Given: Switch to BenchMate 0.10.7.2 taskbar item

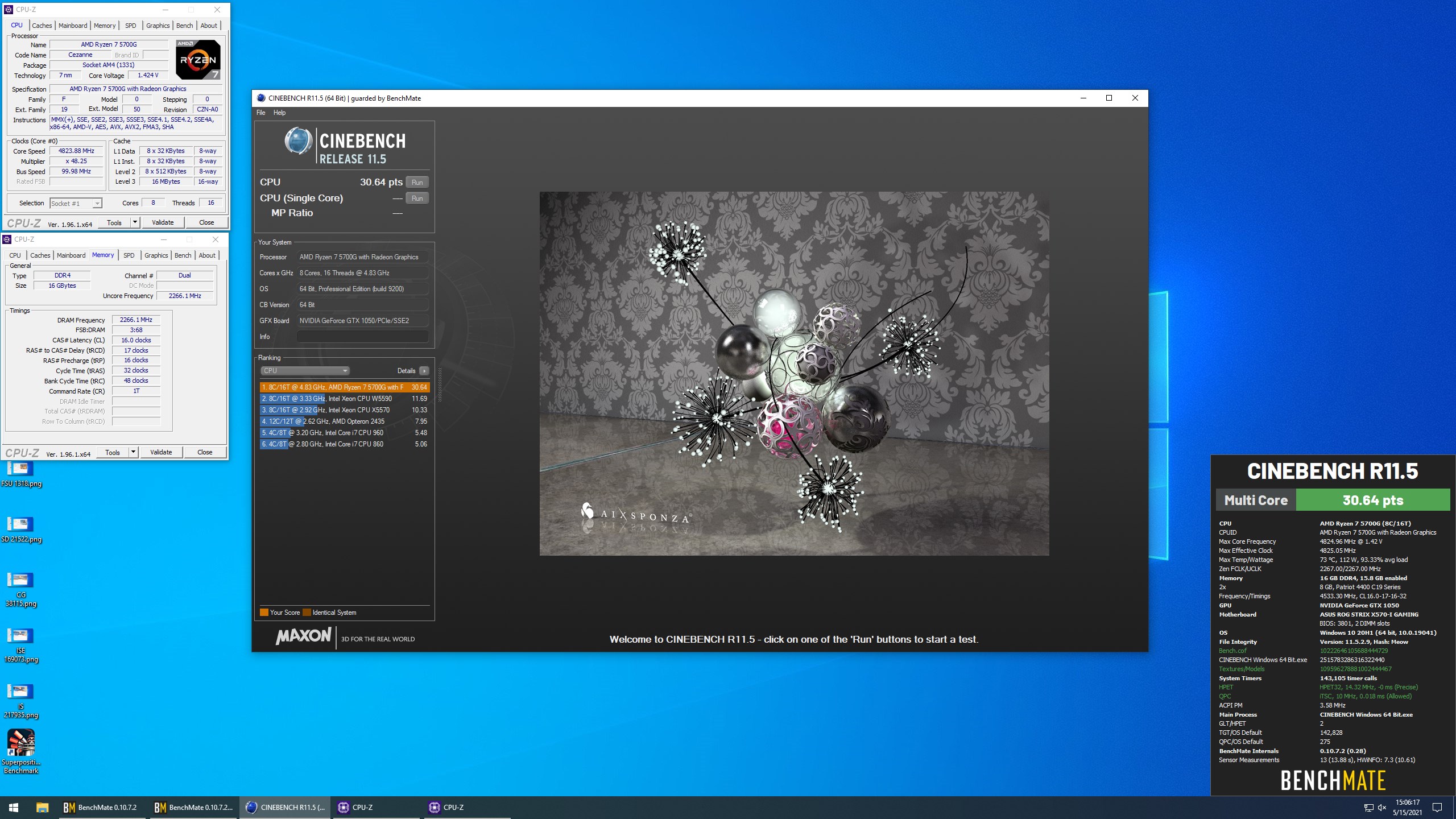Looking at the screenshot, I should pyautogui.click(x=101, y=807).
